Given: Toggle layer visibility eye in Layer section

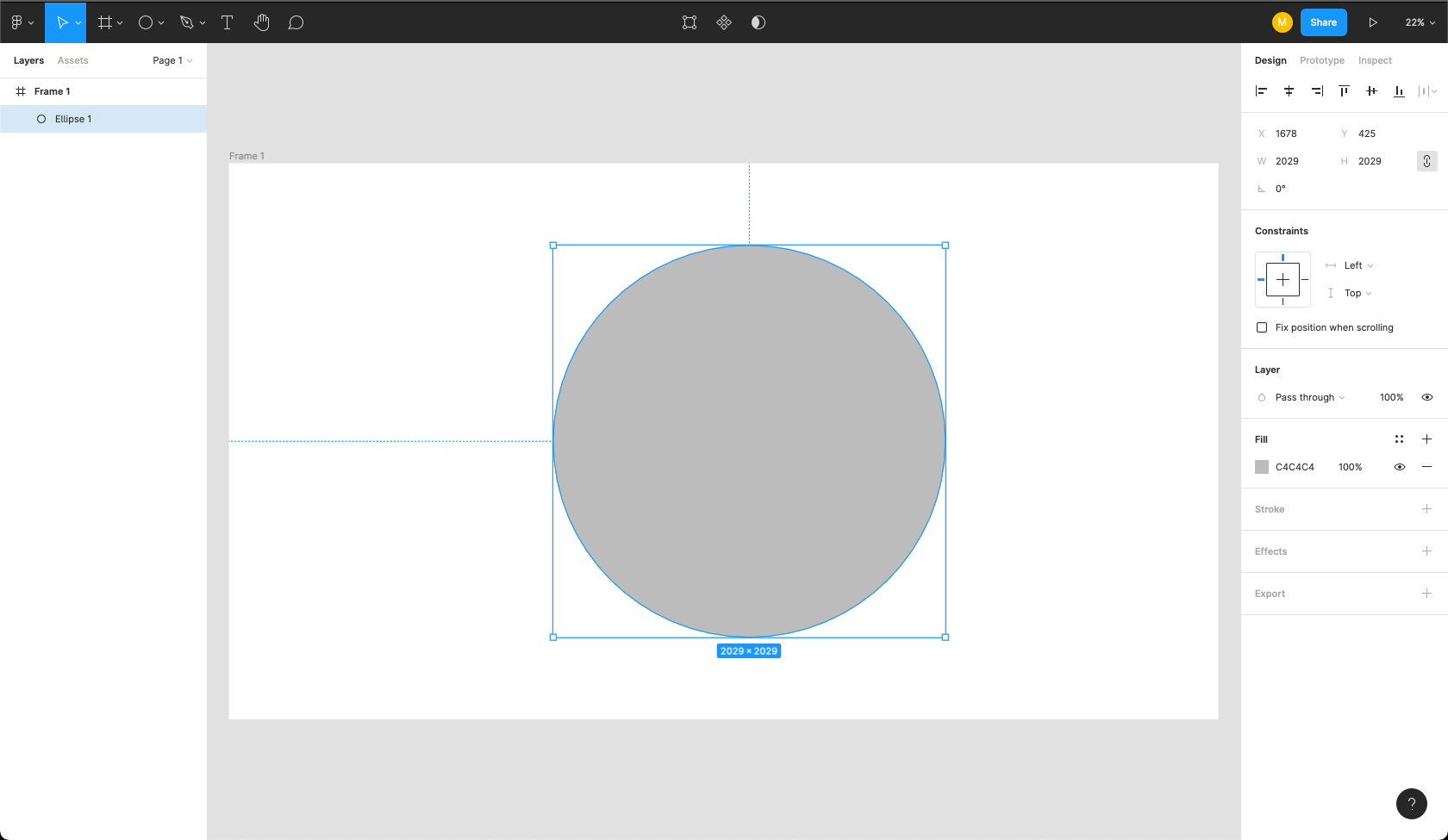Looking at the screenshot, I should [x=1427, y=397].
